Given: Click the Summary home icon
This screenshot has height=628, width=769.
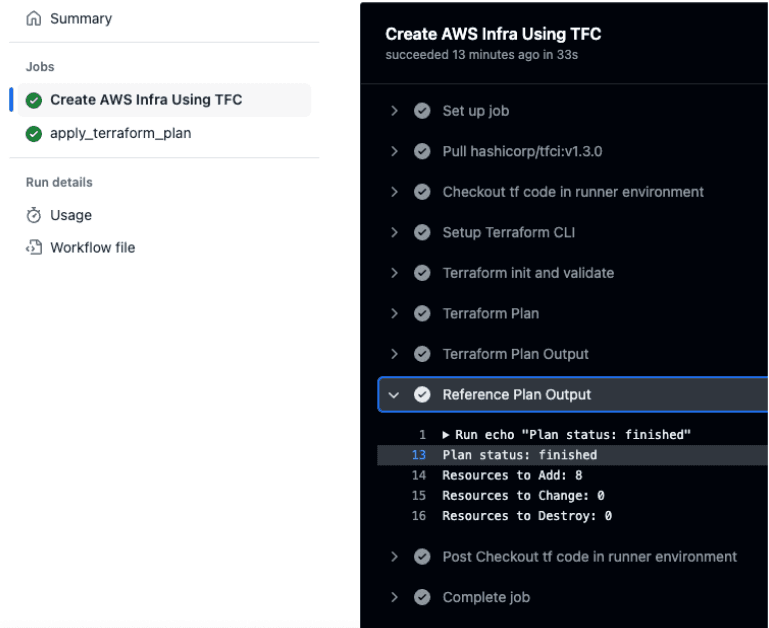Looking at the screenshot, I should point(34,18).
